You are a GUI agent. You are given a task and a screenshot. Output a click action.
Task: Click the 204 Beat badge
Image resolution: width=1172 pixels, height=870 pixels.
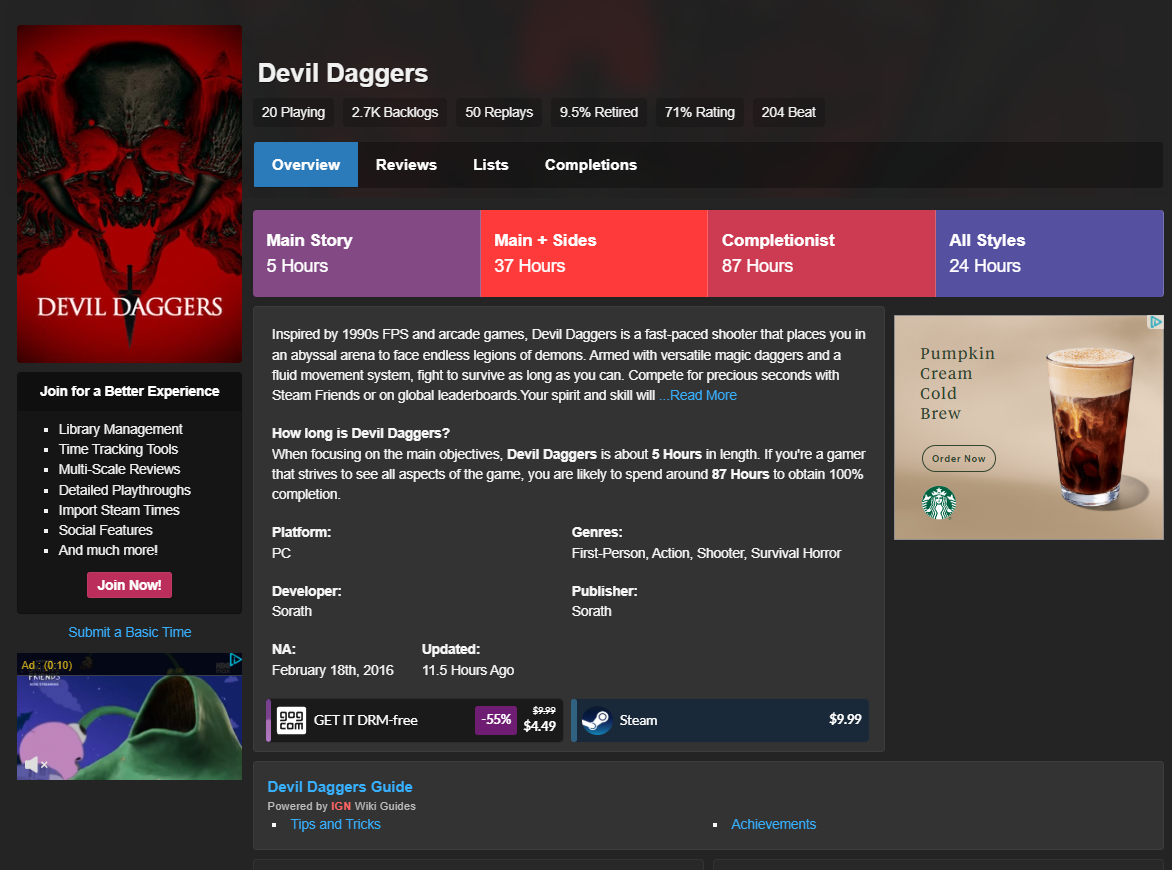[789, 112]
